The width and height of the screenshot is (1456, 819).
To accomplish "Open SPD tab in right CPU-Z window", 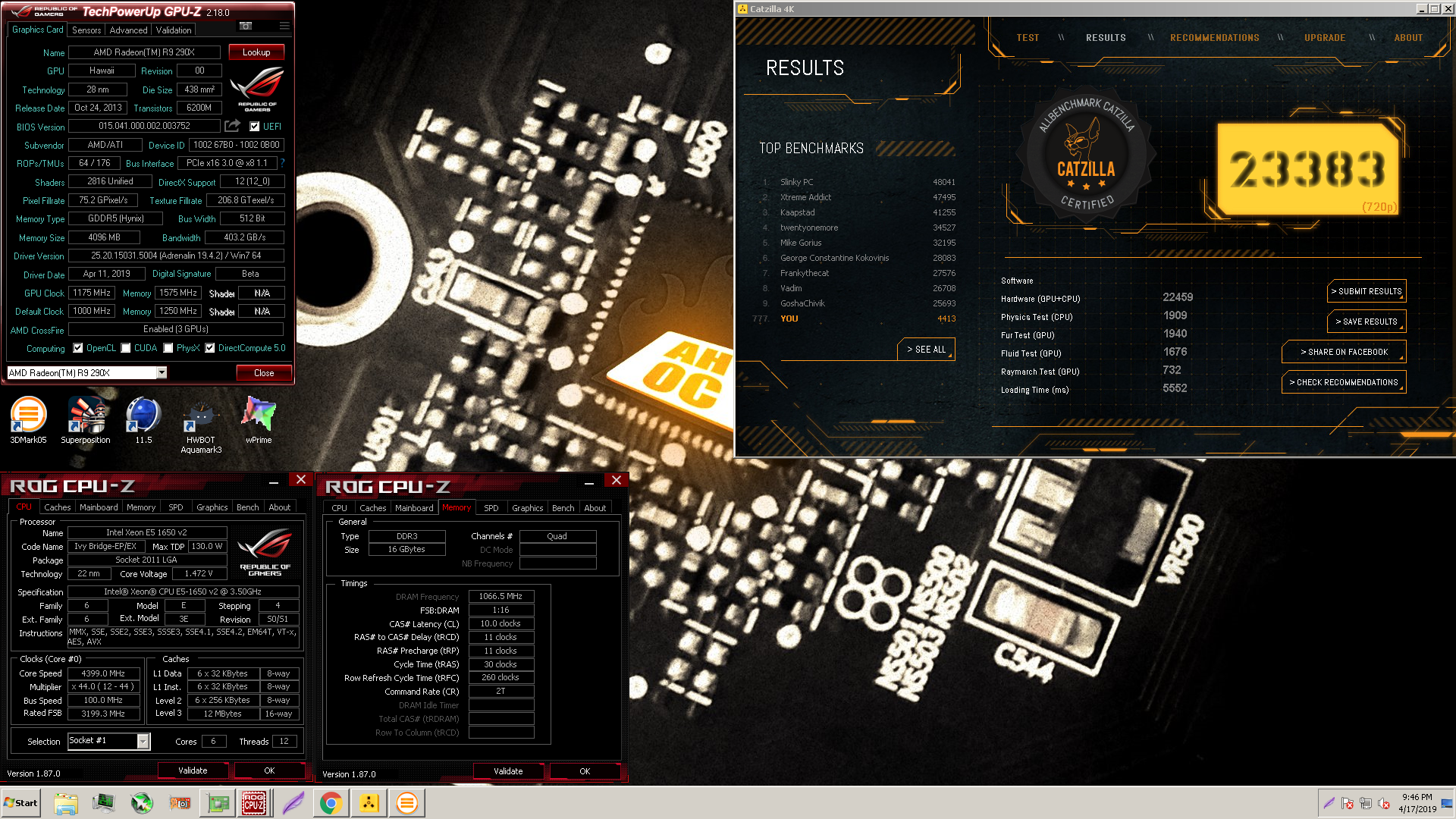I will coord(491,508).
